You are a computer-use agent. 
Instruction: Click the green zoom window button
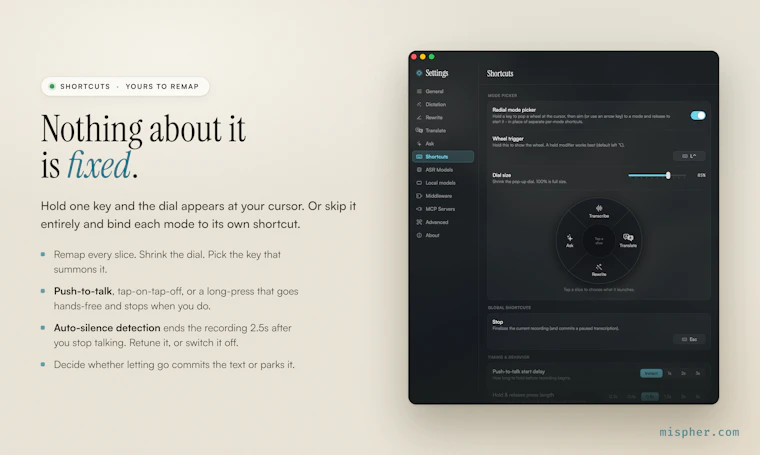(x=431, y=57)
